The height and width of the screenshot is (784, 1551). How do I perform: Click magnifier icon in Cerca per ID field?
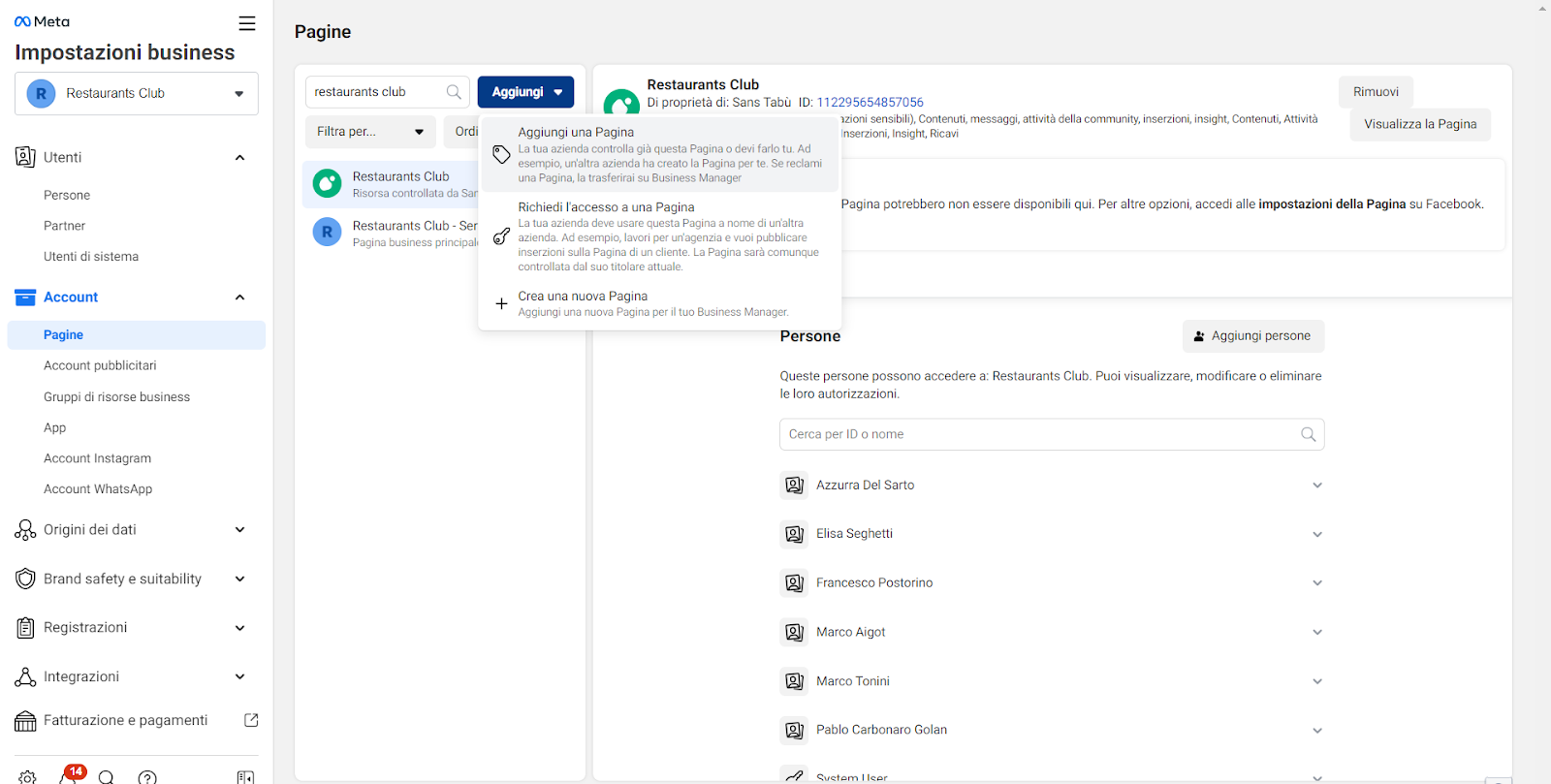pos(1308,434)
